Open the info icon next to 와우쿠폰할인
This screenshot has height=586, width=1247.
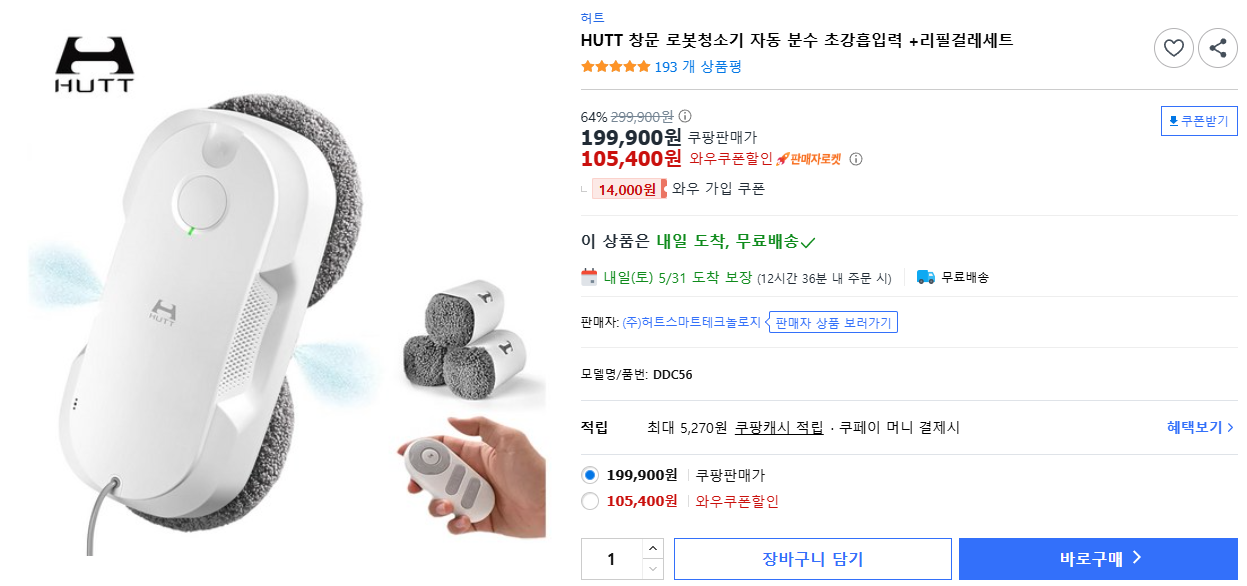click(x=856, y=158)
